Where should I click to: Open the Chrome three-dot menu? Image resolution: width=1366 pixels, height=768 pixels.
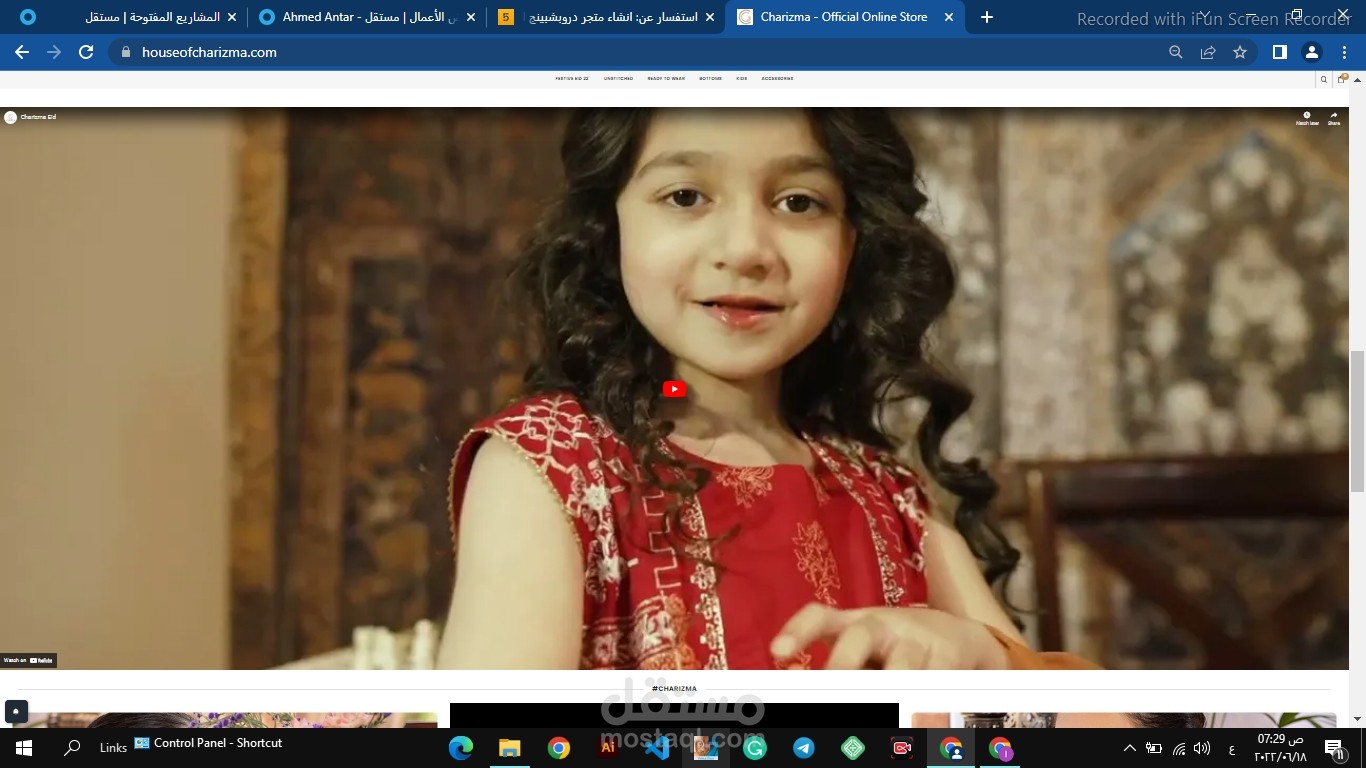click(1345, 52)
